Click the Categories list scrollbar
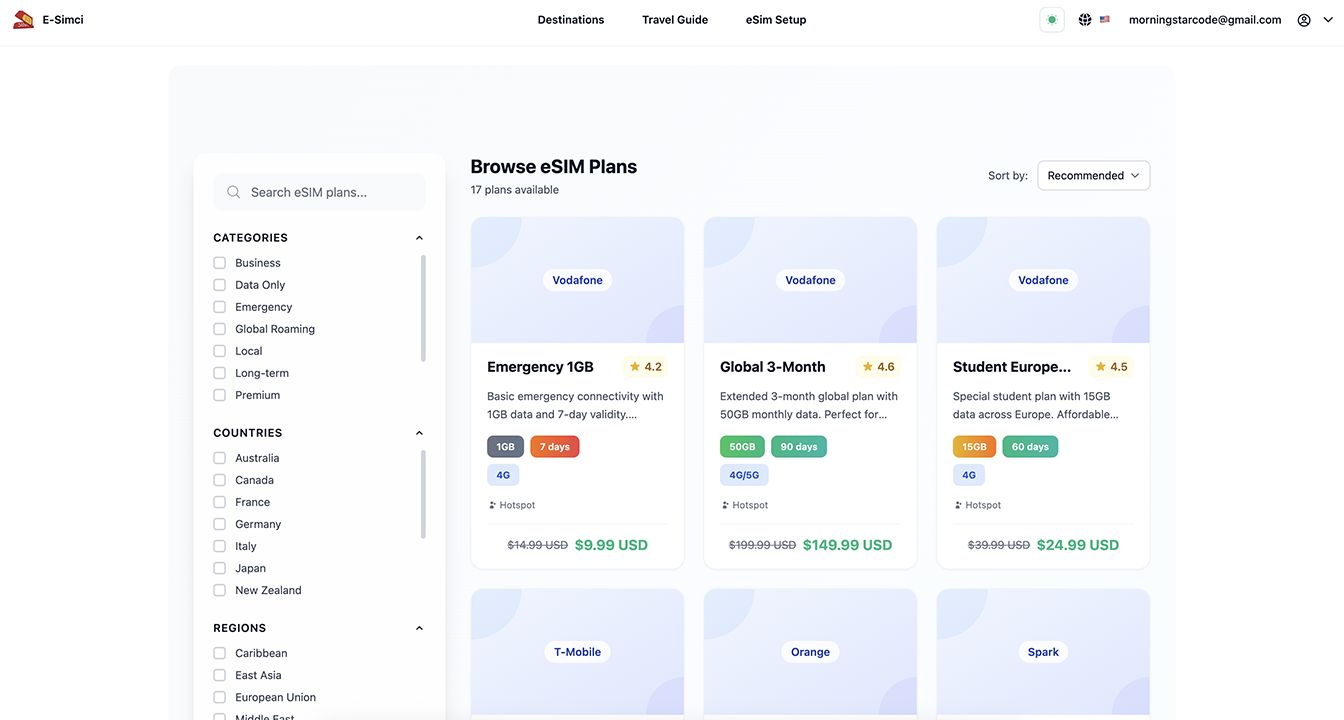This screenshot has height=720, width=1344. coord(423,308)
